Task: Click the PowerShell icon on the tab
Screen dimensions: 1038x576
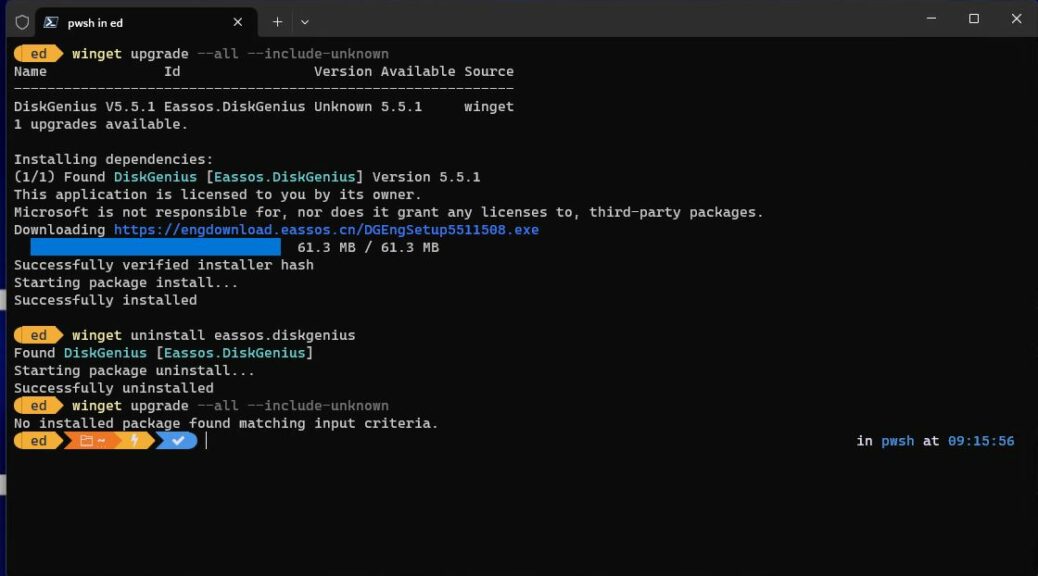Action: [50, 23]
